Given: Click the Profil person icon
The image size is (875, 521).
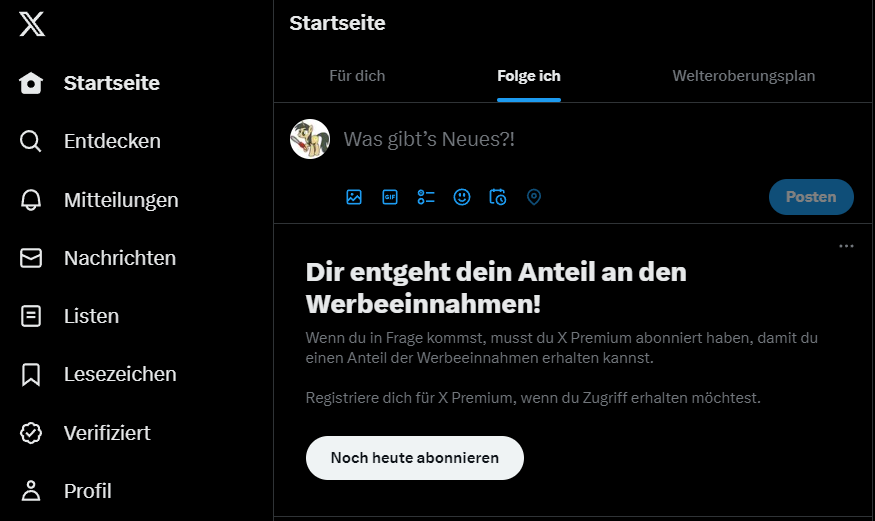Looking at the screenshot, I should [31, 491].
